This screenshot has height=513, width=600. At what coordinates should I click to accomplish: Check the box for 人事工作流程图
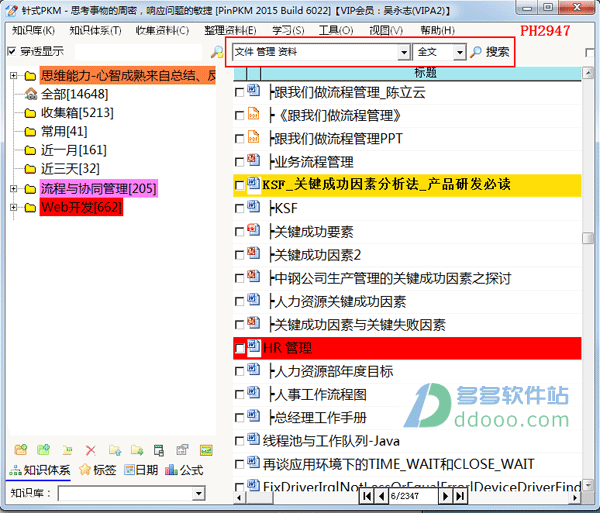[239, 394]
